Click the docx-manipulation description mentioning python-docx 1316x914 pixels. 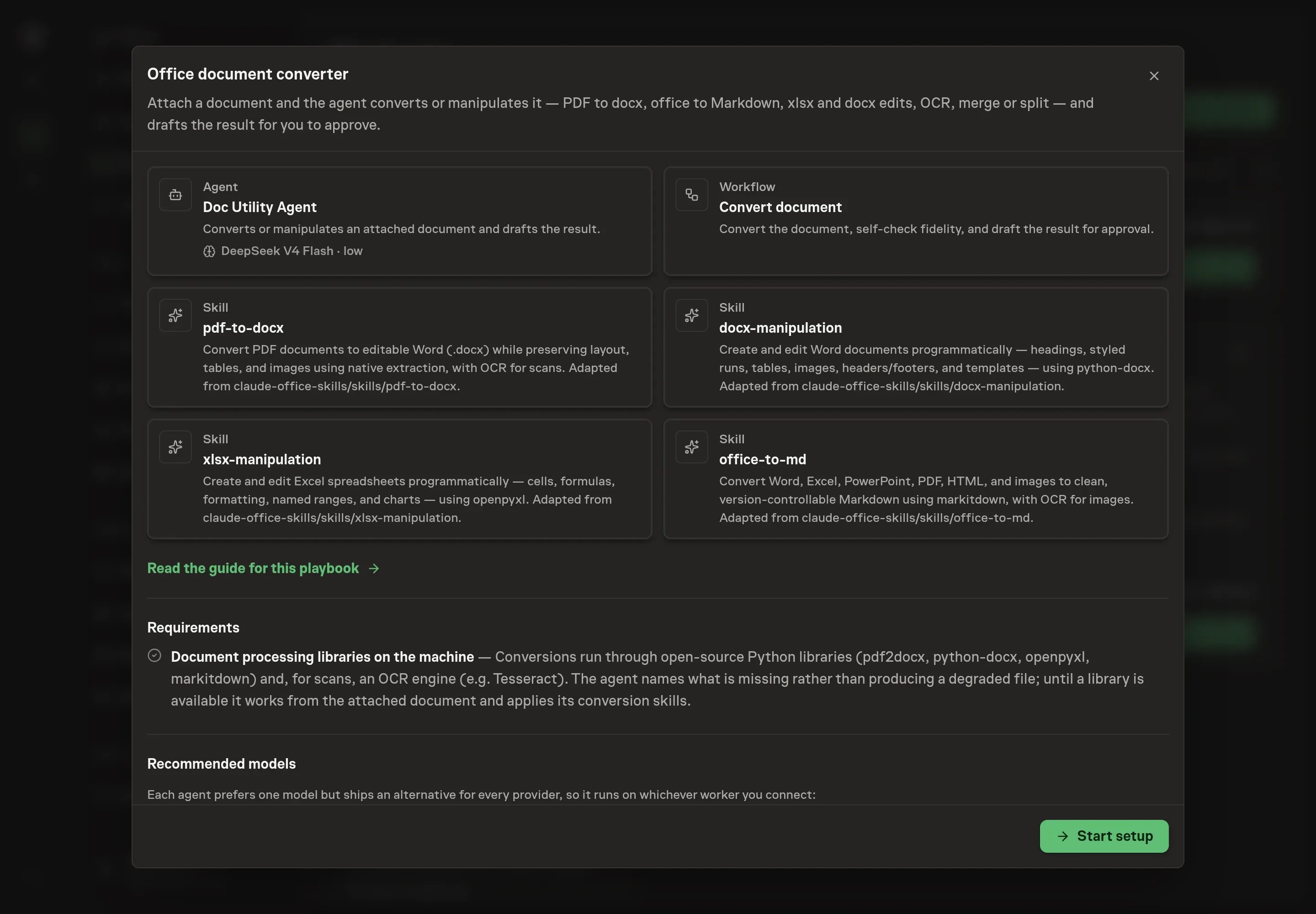[936, 368]
